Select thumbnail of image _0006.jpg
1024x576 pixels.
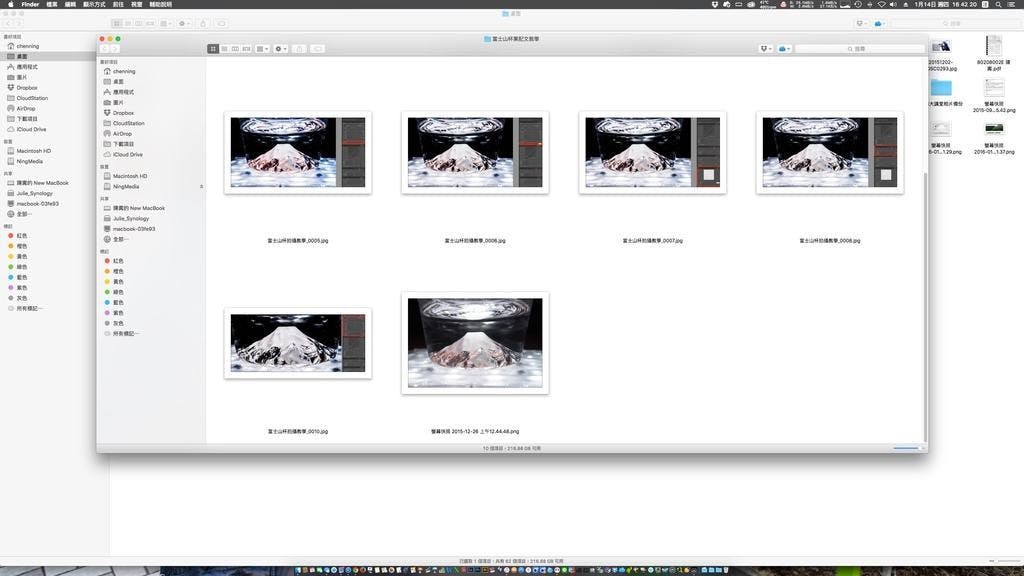[475, 153]
